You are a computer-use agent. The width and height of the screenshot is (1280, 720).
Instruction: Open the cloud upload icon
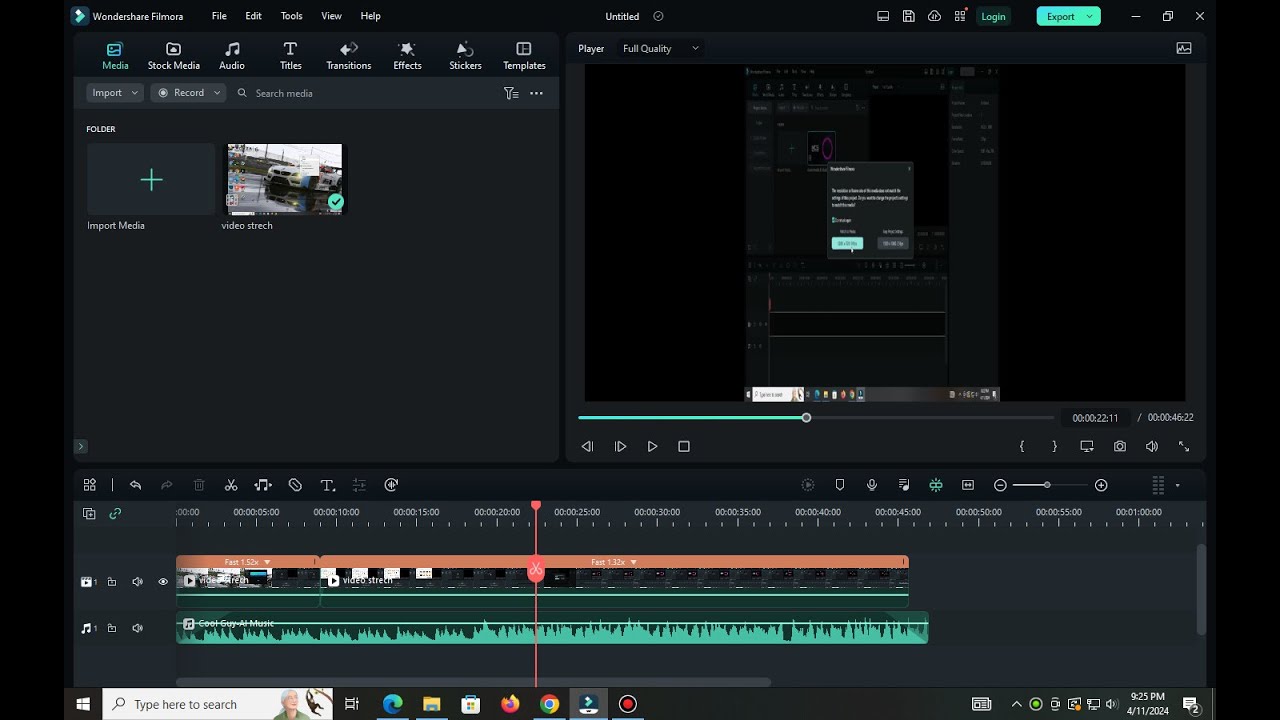(934, 16)
